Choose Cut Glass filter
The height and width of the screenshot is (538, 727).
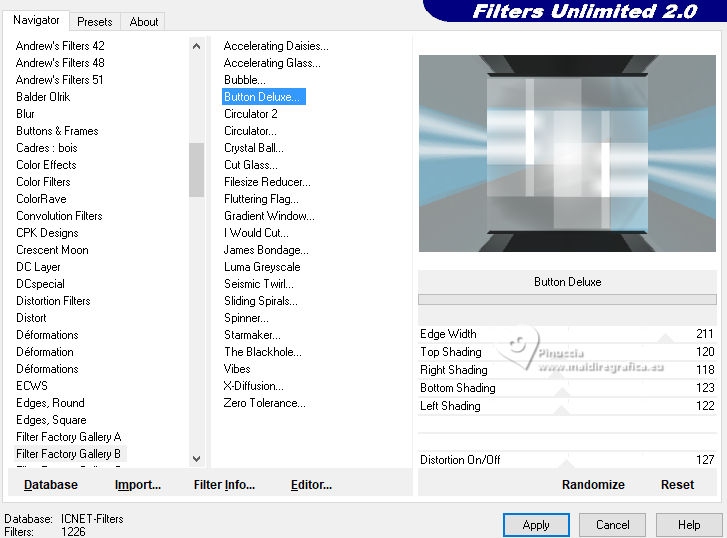(x=251, y=165)
